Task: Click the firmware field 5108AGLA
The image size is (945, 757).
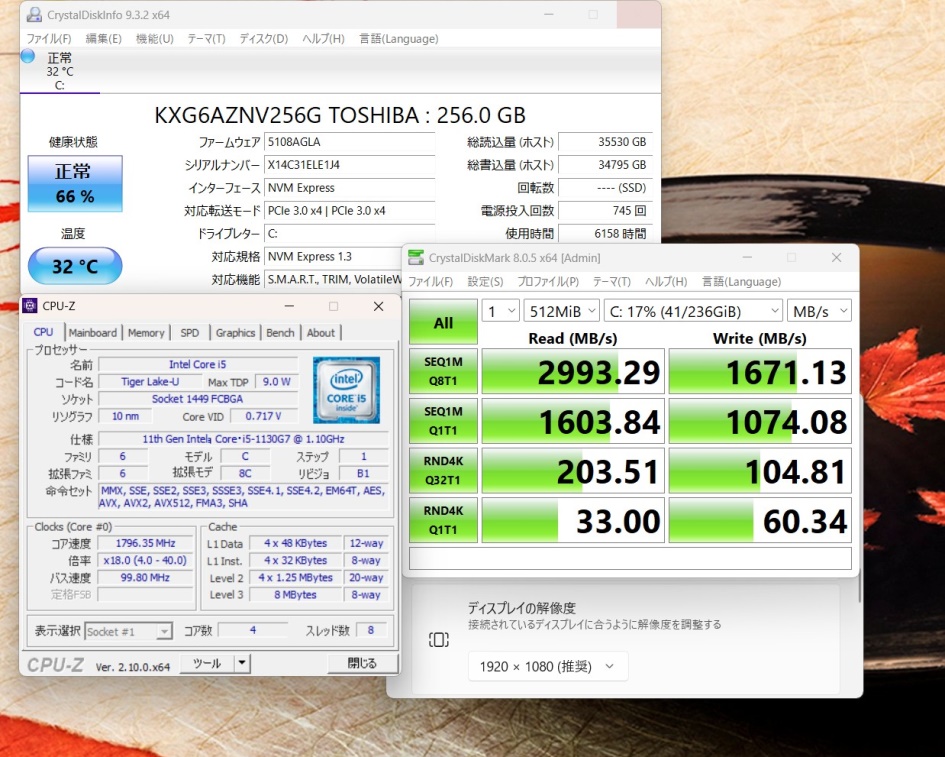Action: [350, 142]
